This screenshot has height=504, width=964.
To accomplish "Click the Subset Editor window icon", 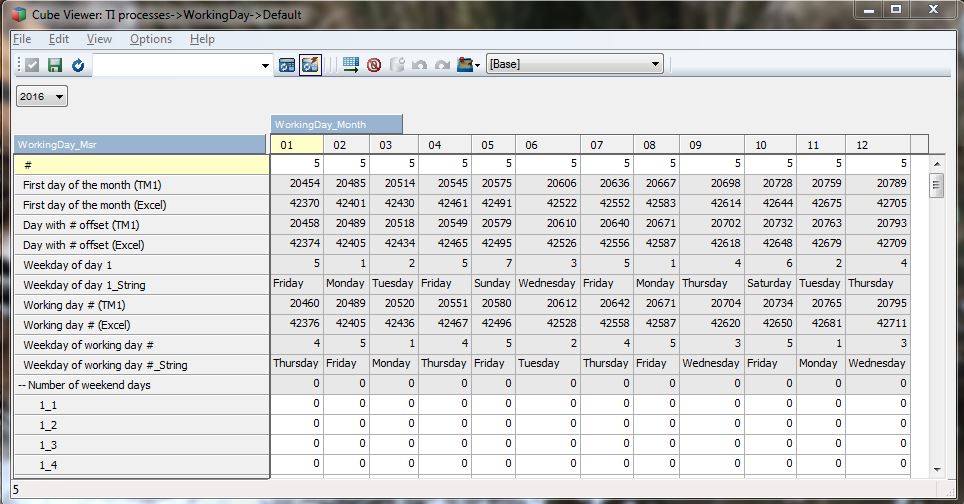I will (x=288, y=65).
